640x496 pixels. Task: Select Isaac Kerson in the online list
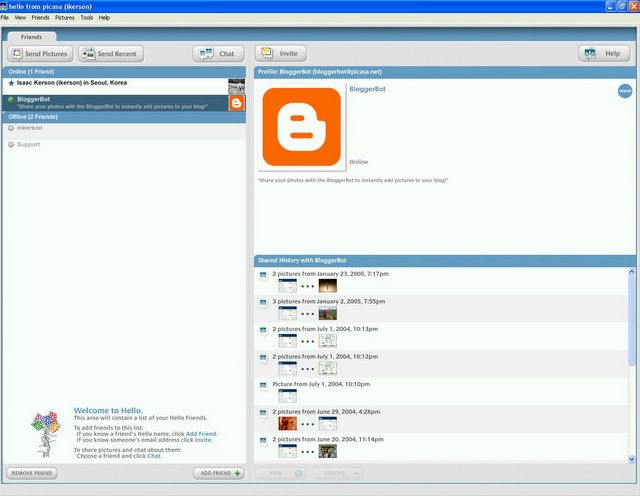click(124, 86)
